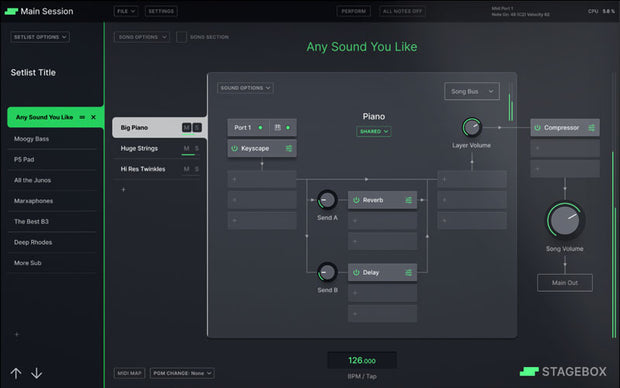Toggle the Reverb power icon
This screenshot has height=388, width=620.
[x=356, y=200]
